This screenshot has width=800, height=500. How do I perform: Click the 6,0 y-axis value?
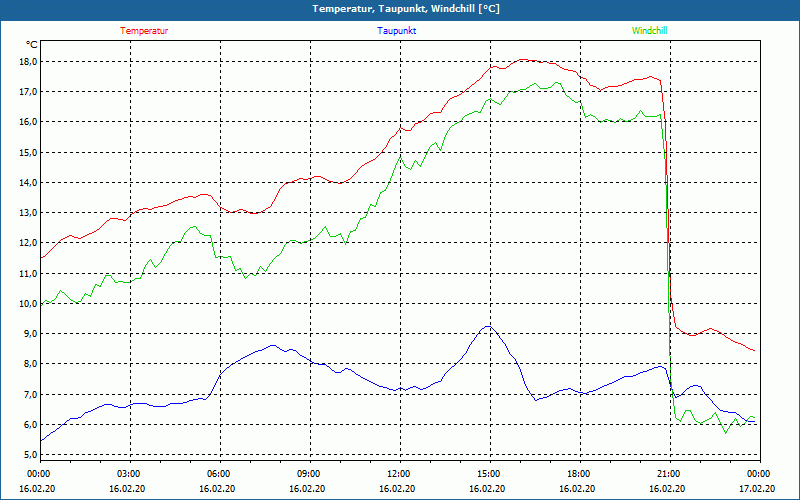(31, 424)
